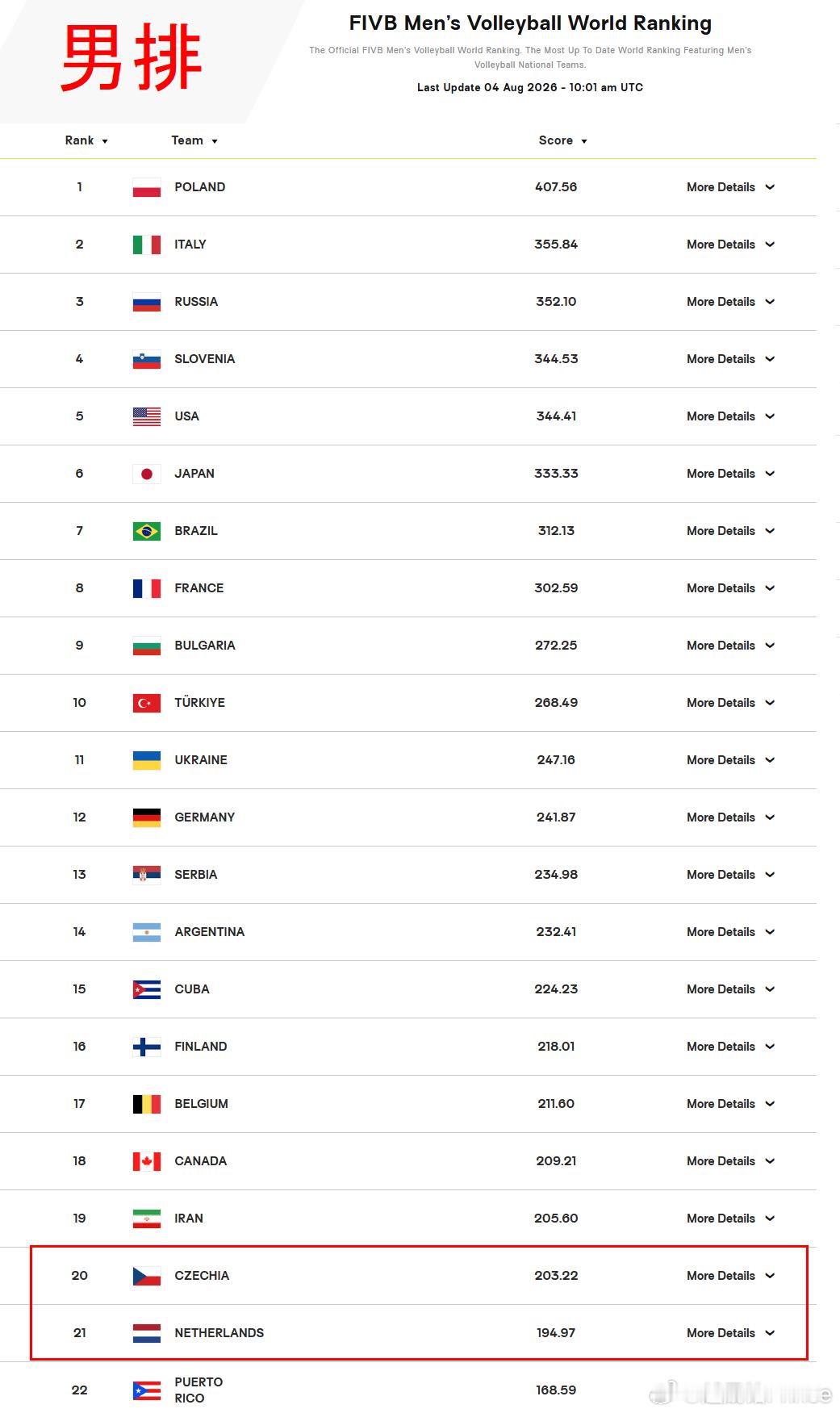
Task: Click the Cuba flag icon
Action: (147, 989)
